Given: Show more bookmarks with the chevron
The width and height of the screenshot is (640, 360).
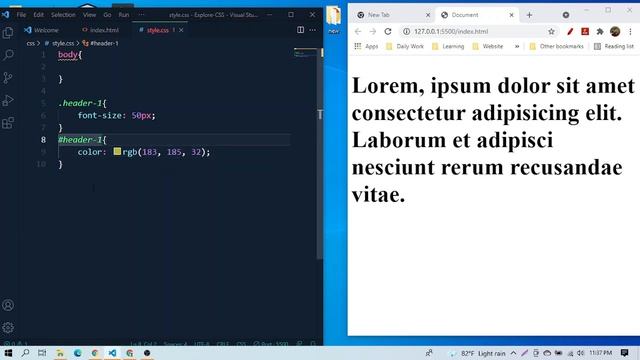Looking at the screenshot, I should 517,47.
